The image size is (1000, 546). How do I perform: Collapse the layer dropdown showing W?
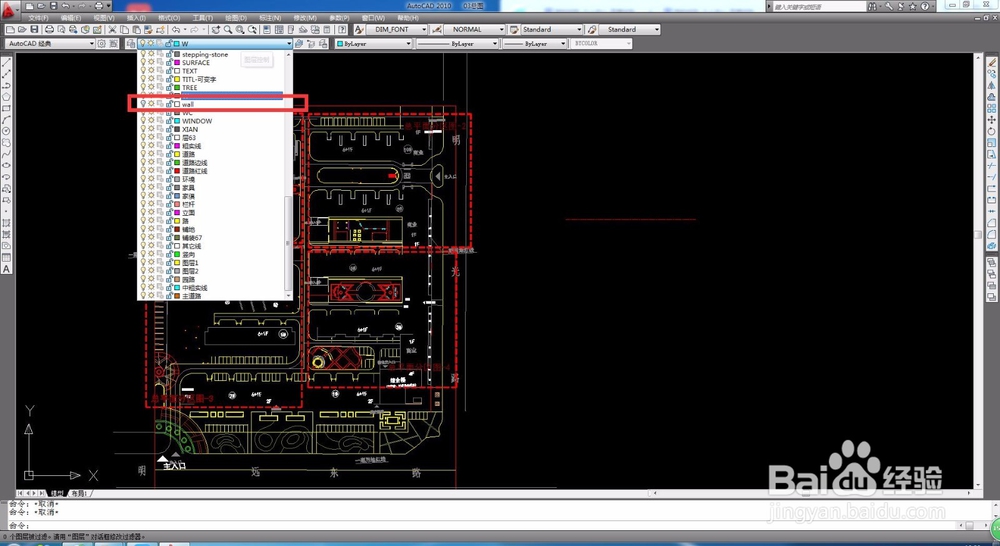point(289,43)
